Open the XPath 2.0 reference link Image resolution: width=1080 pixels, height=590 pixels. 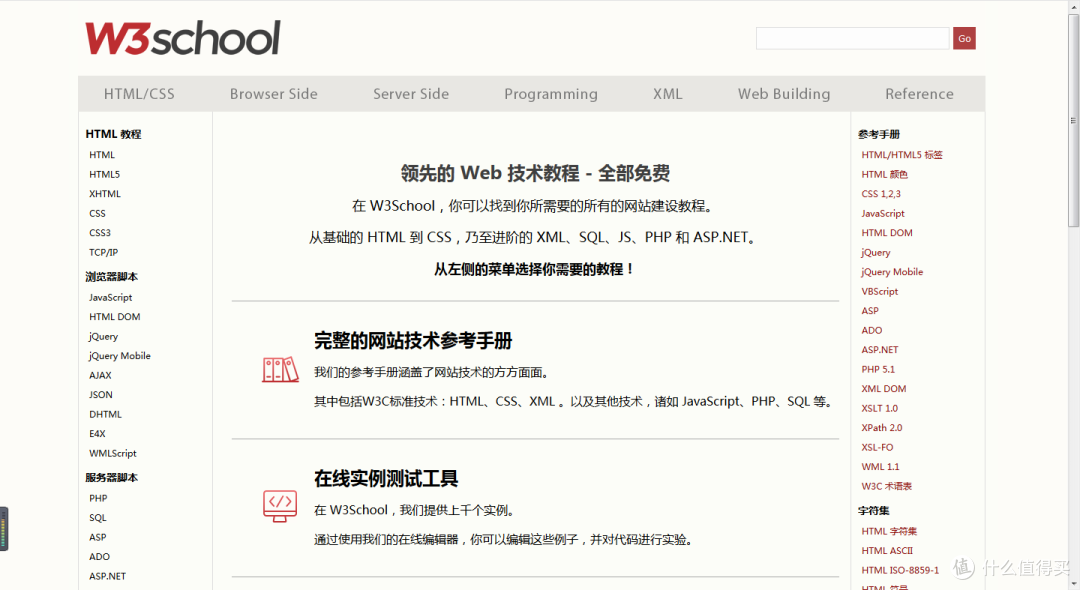pyautogui.click(x=882, y=428)
